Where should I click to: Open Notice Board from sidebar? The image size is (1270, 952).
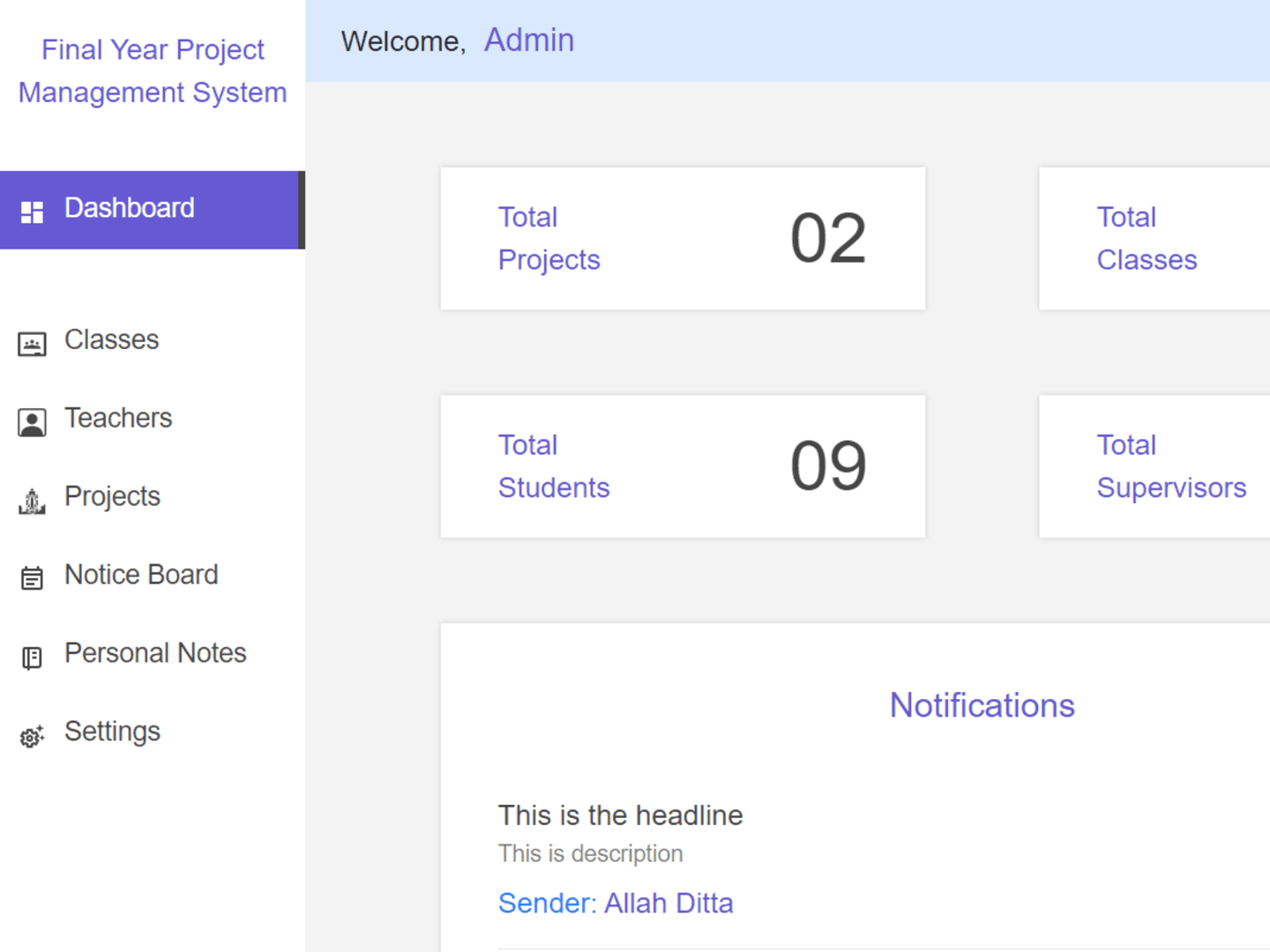click(x=153, y=576)
